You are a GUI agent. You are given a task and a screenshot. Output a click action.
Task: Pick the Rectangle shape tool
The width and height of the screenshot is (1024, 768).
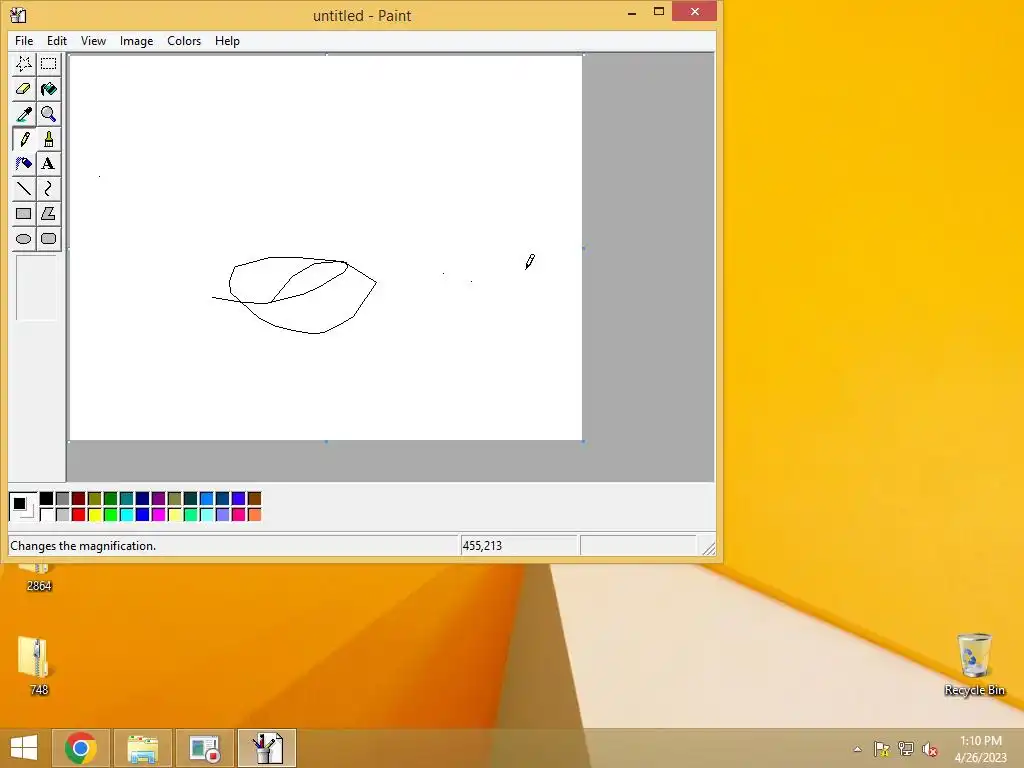[x=24, y=214]
